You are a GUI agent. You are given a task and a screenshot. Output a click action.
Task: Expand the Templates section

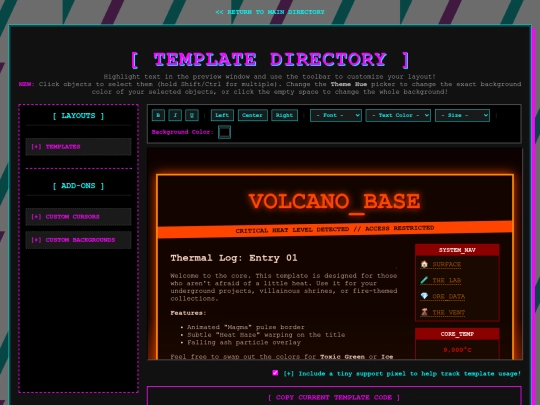[78, 147]
